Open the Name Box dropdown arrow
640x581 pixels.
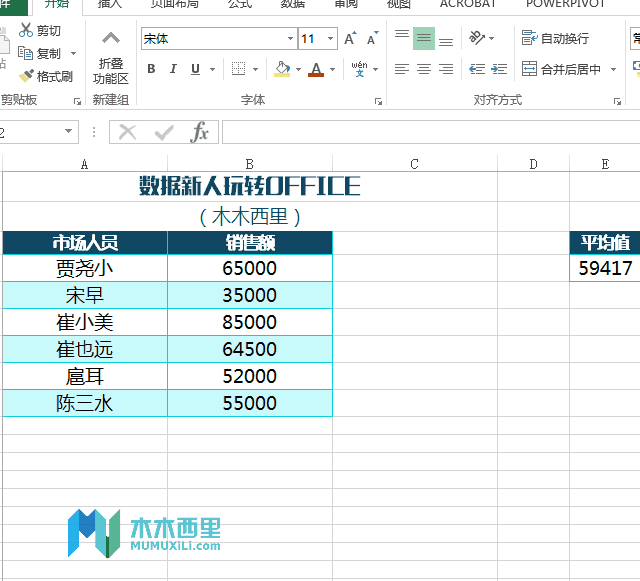point(69,131)
